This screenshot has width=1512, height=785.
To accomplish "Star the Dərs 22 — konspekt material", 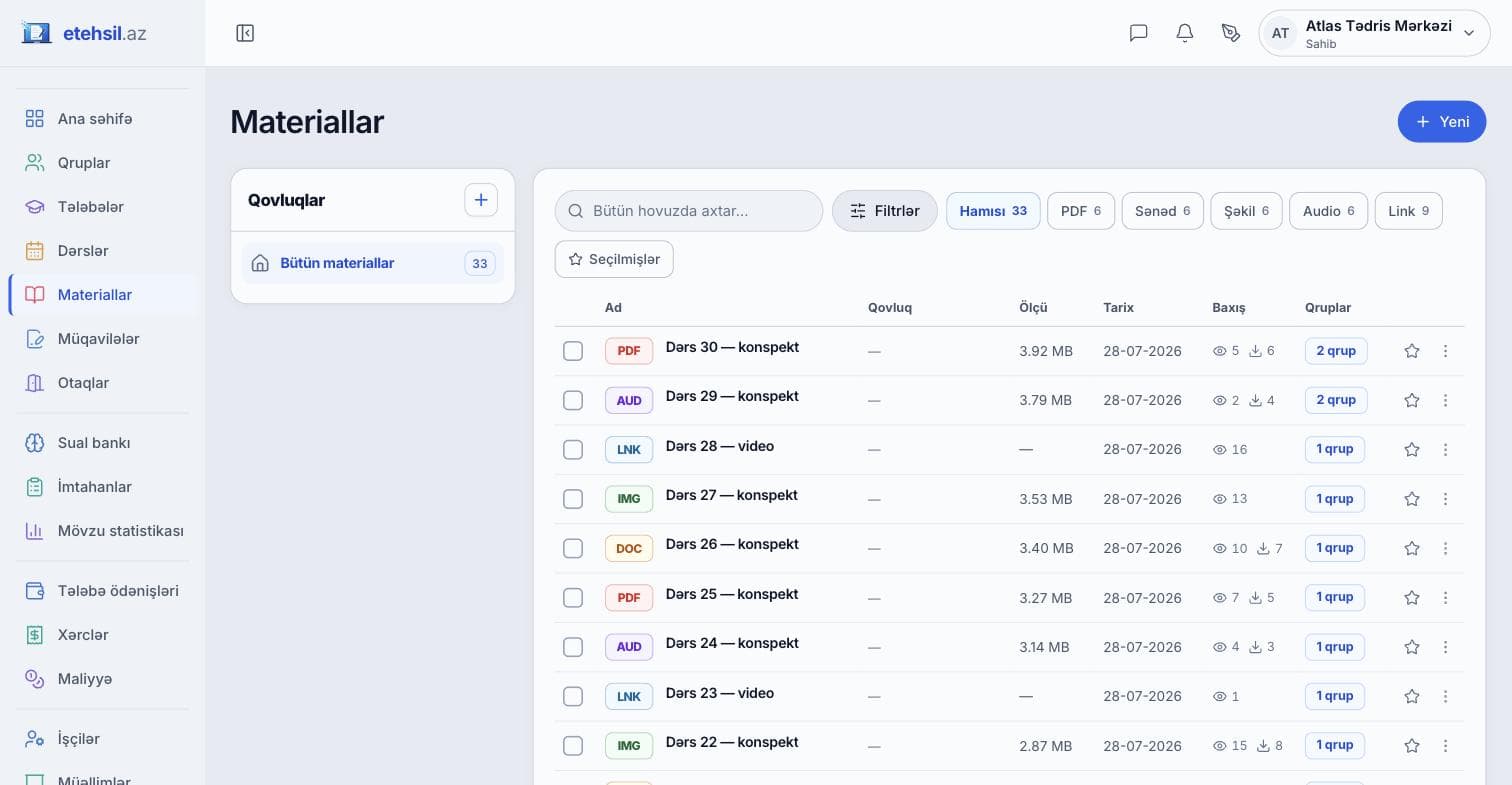I will pyautogui.click(x=1412, y=746).
